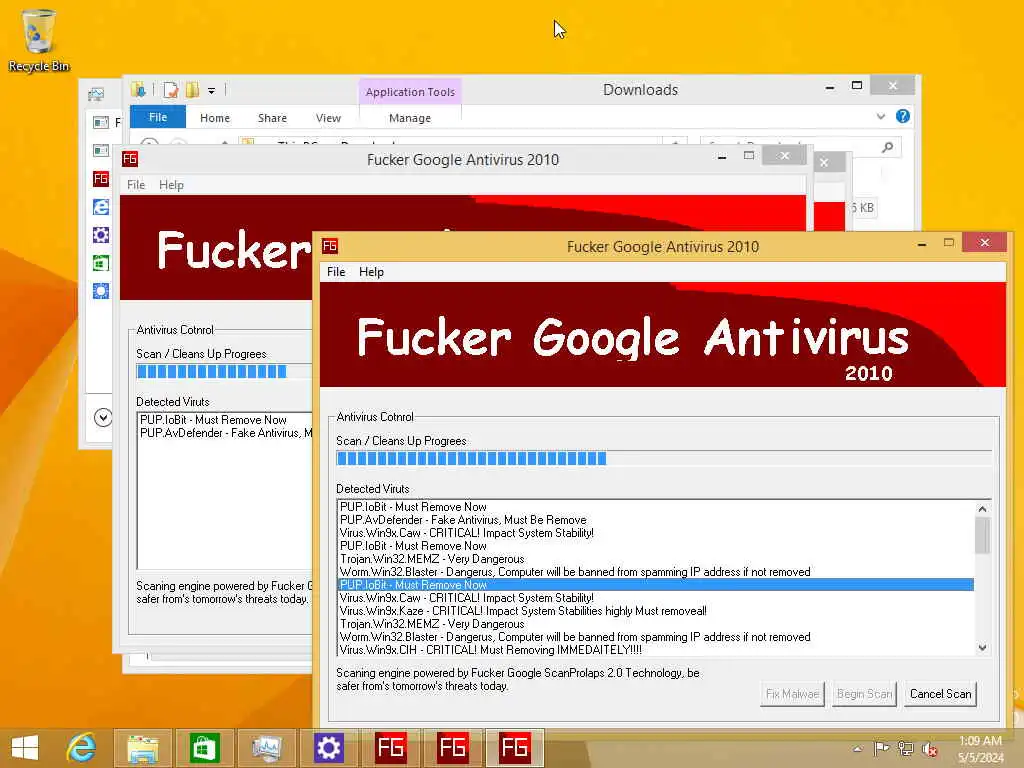Open the purple settings gear taskbar icon
1024x768 pixels.
(x=328, y=748)
